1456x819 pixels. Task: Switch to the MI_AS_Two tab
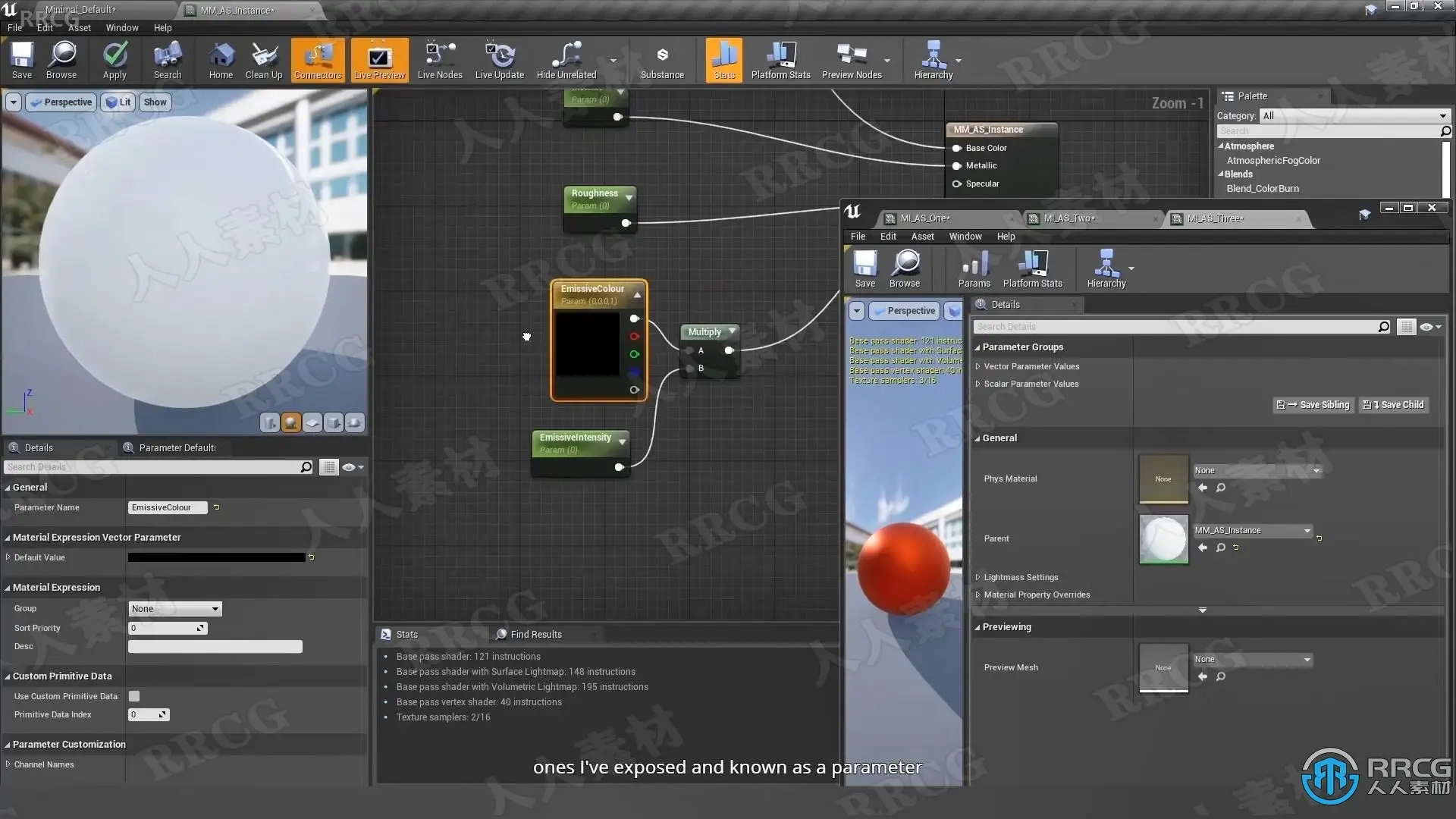click(x=1068, y=218)
